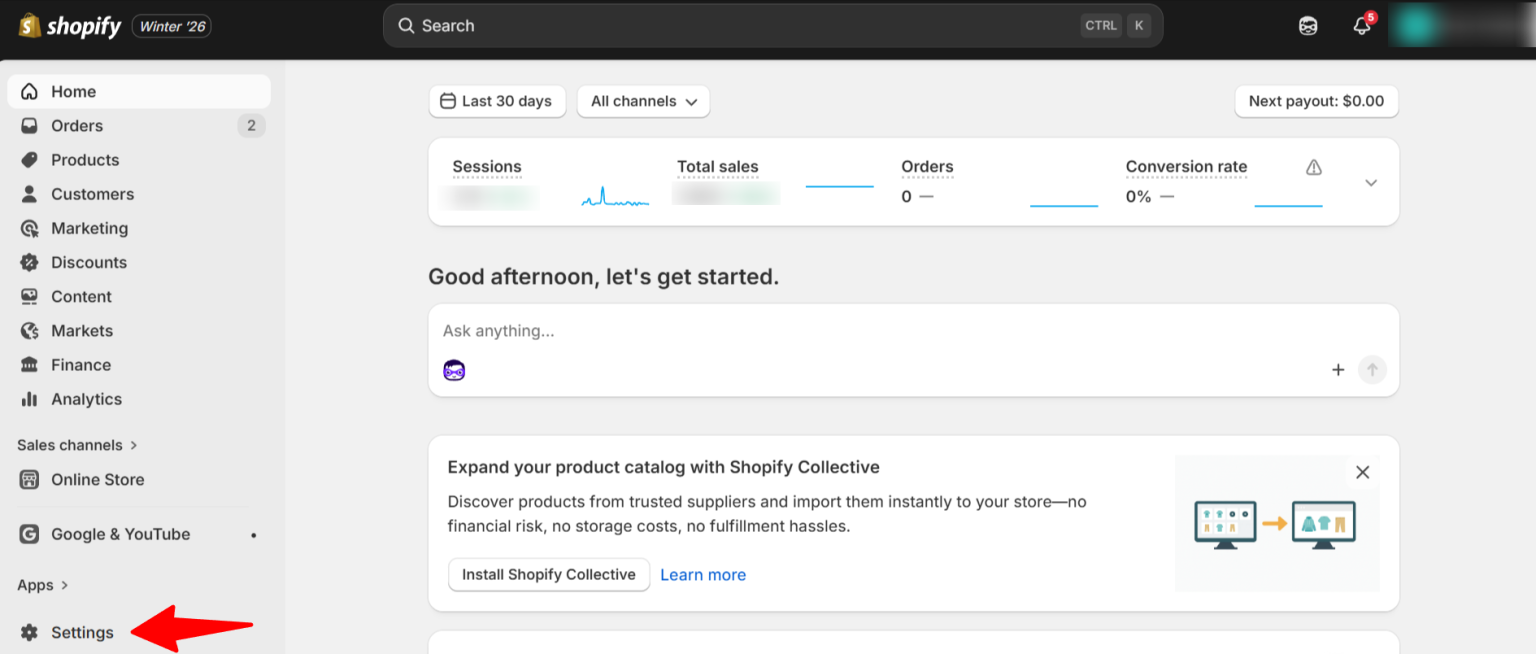Viewport: 1536px width, 654px height.
Task: Click the Sessions sparkline chart
Action: click(x=615, y=197)
